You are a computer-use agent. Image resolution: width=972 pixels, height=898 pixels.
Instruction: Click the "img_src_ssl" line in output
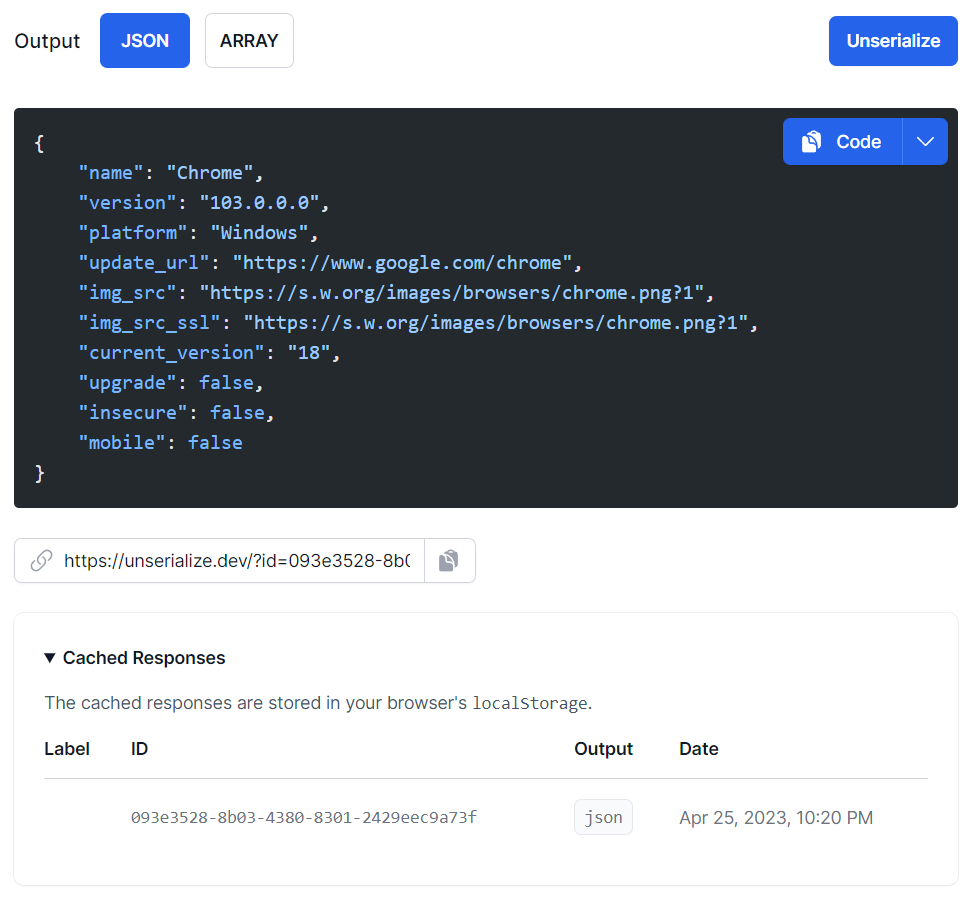click(418, 323)
